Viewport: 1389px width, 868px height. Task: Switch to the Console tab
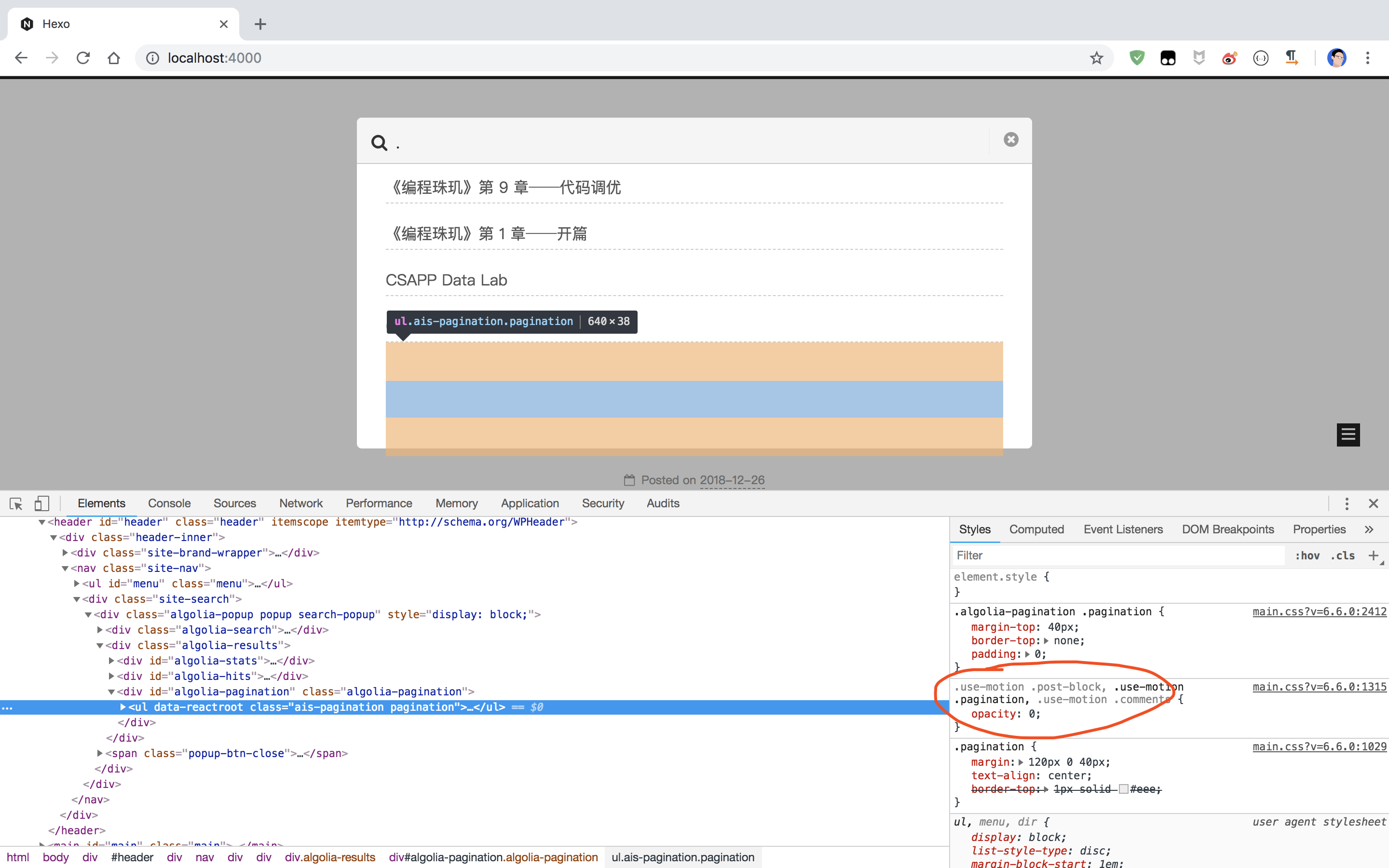pos(169,503)
